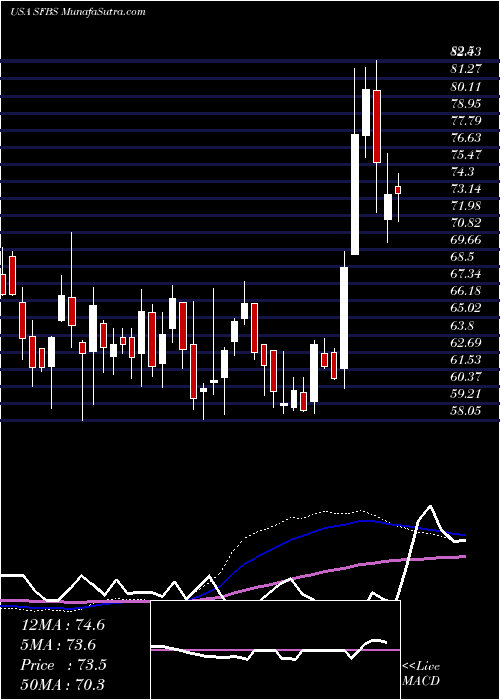Click the <<Live MACD label

(421, 674)
